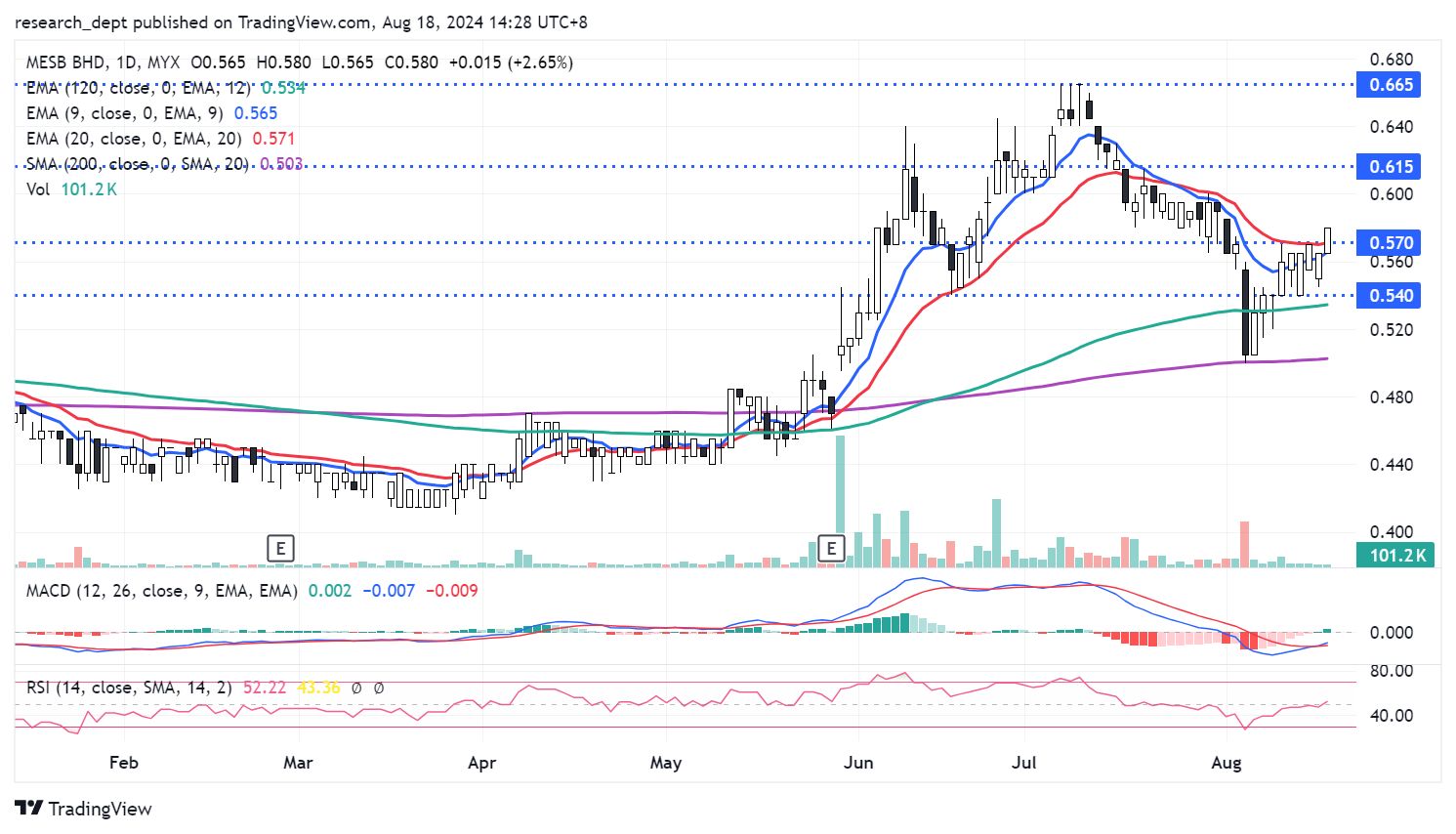Click the tallest green volume bar
Viewport: 1456px width, 834px height.
tap(840, 500)
